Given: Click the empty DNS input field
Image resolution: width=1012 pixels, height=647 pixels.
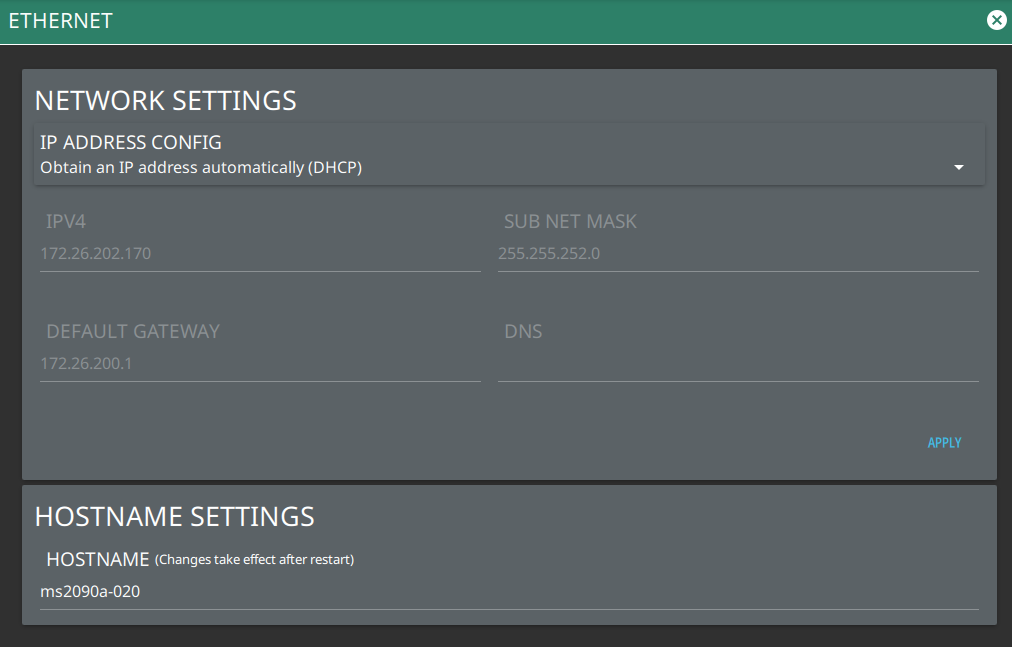Looking at the screenshot, I should 737,364.
